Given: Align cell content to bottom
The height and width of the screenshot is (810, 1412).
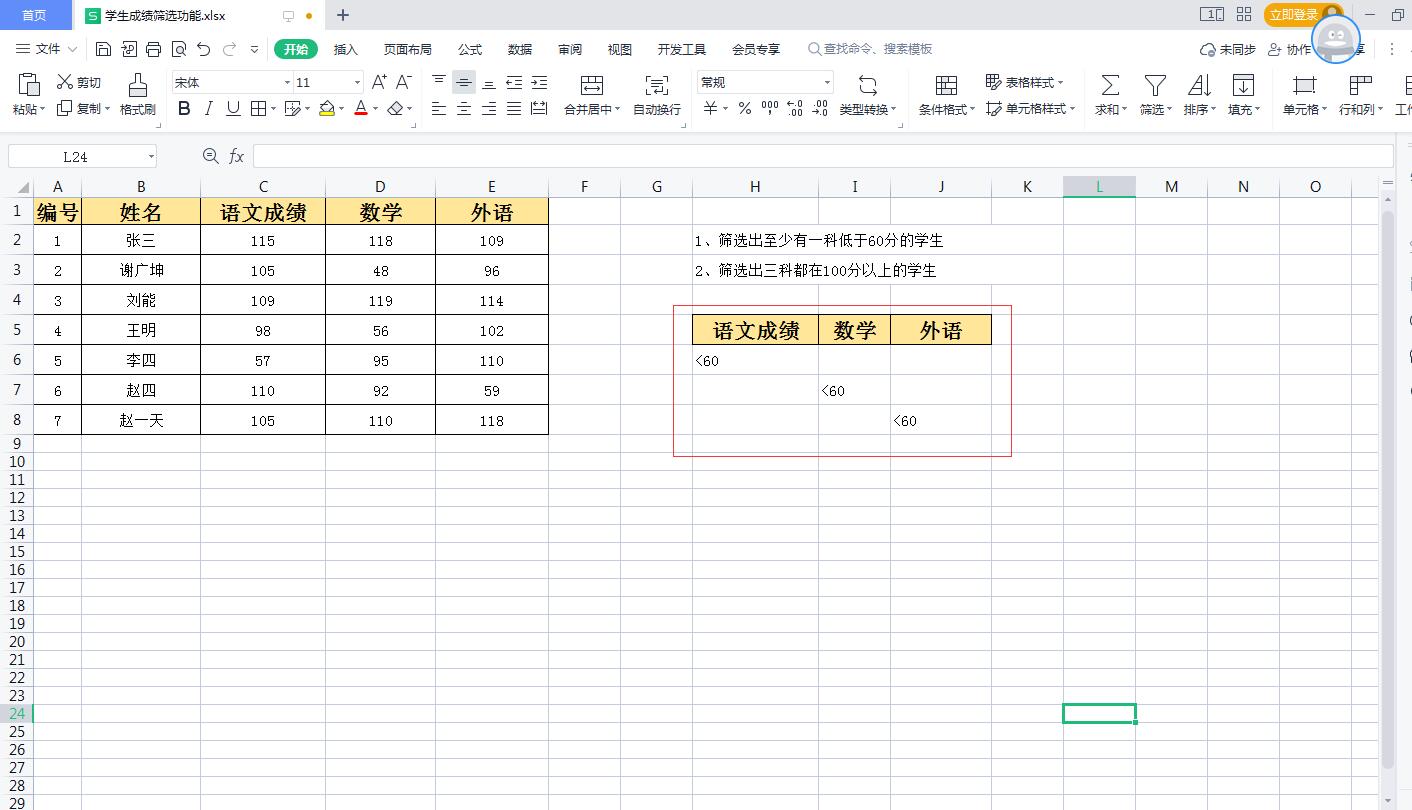Looking at the screenshot, I should [489, 82].
